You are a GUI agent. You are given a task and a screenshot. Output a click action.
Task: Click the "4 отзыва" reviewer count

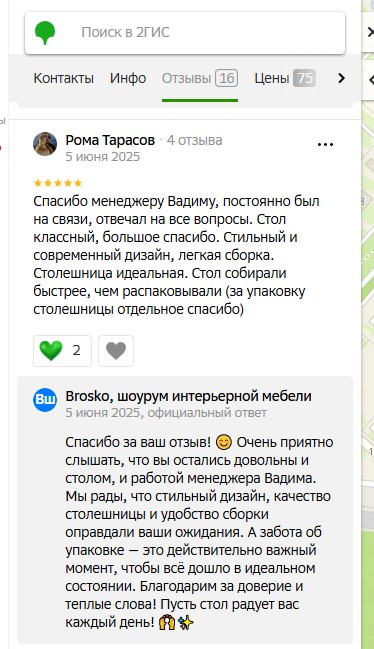(194, 140)
